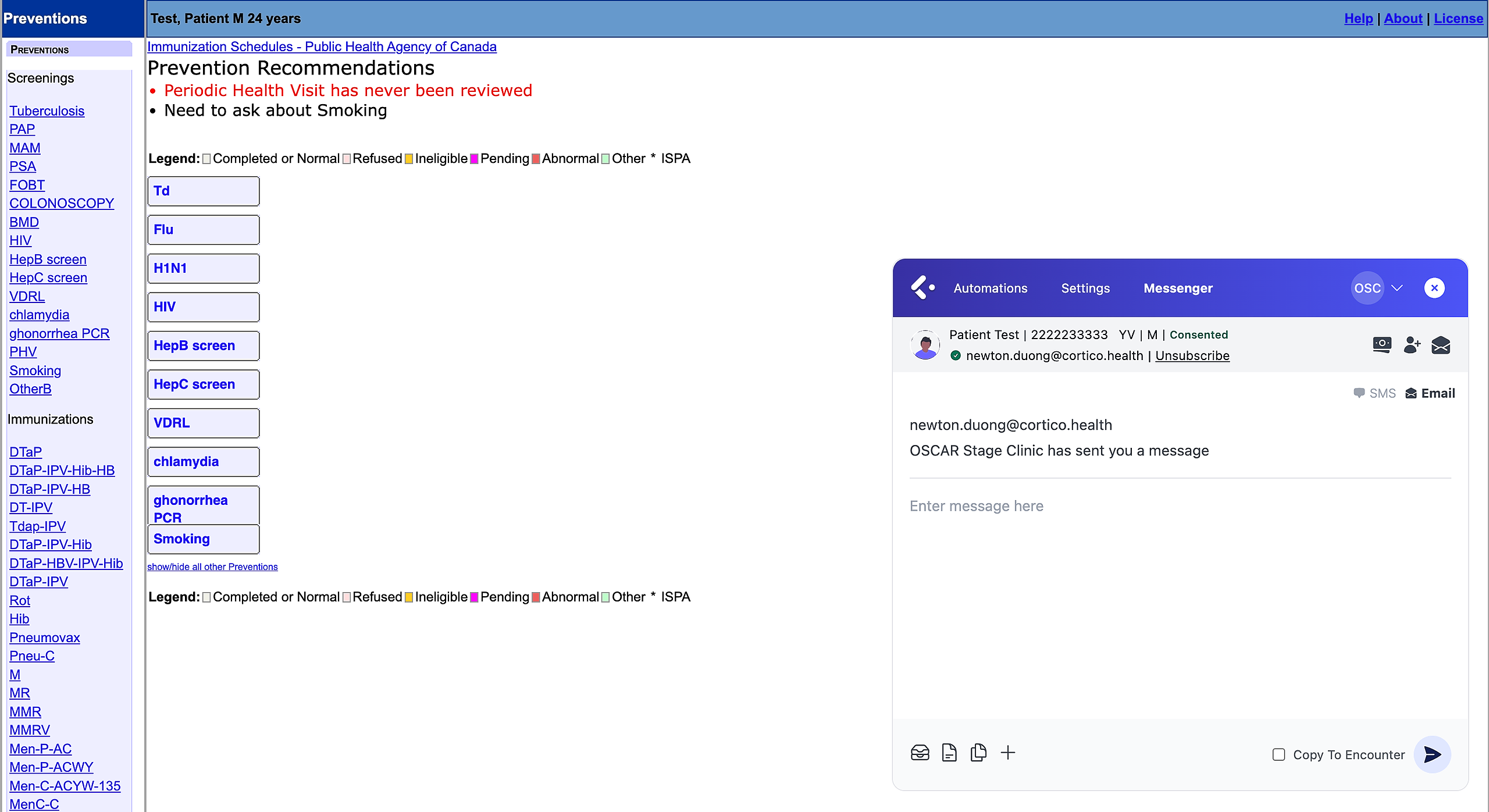
Task: Click the single document icon in footer
Action: click(949, 753)
